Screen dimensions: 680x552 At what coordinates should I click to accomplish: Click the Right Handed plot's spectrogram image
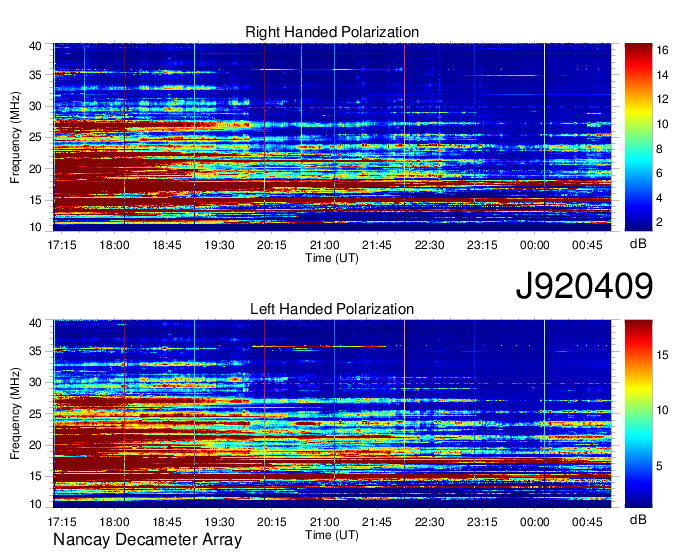[x=332, y=137]
